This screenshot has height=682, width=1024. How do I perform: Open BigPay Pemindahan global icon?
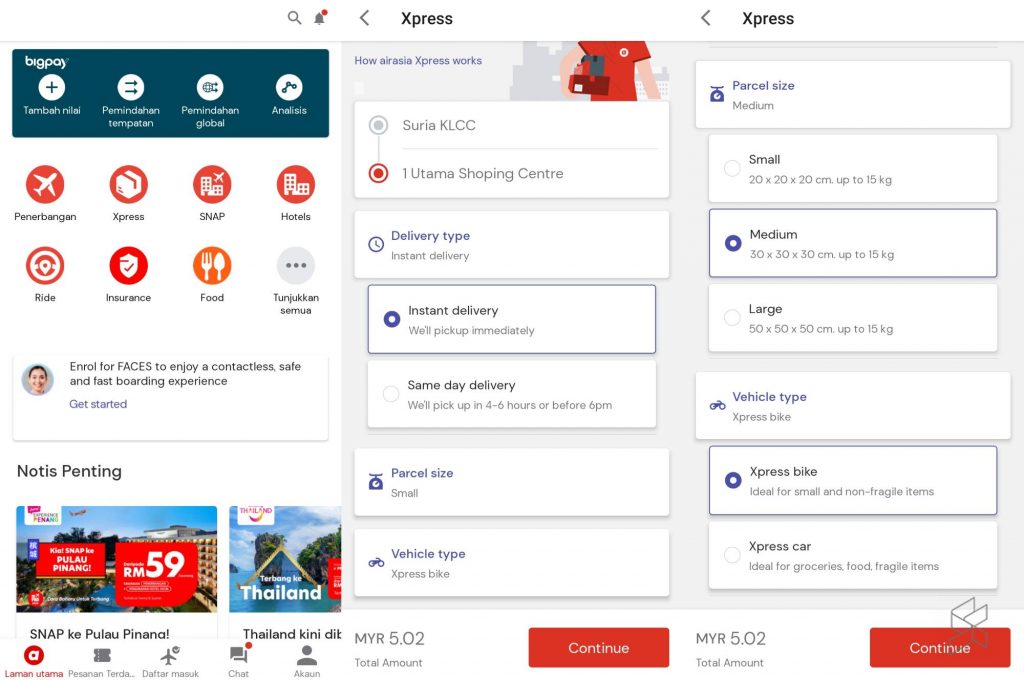click(210, 87)
